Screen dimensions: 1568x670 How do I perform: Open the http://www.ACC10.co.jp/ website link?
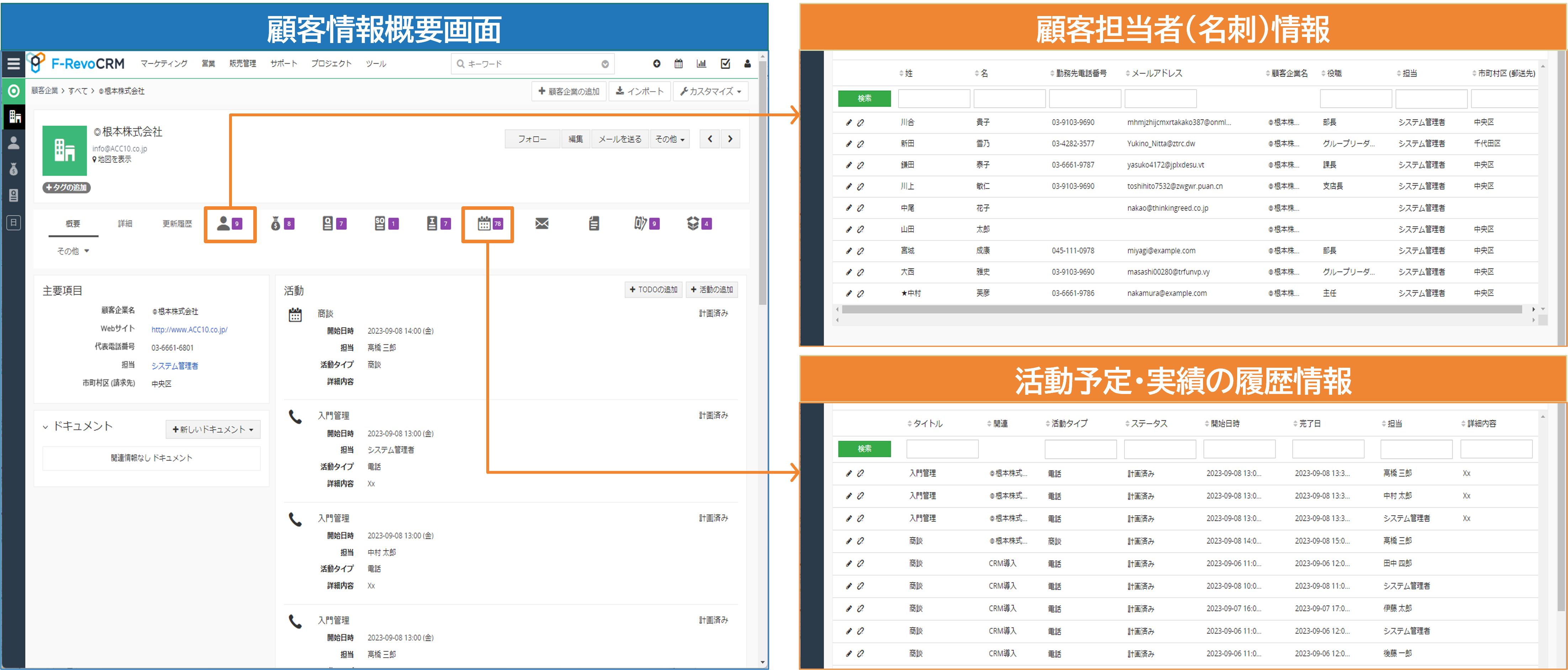tap(189, 330)
